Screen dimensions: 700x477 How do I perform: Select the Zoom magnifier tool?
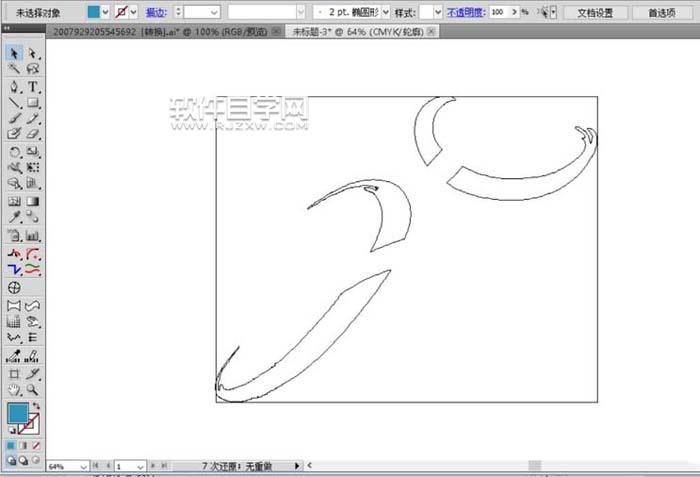click(33, 390)
